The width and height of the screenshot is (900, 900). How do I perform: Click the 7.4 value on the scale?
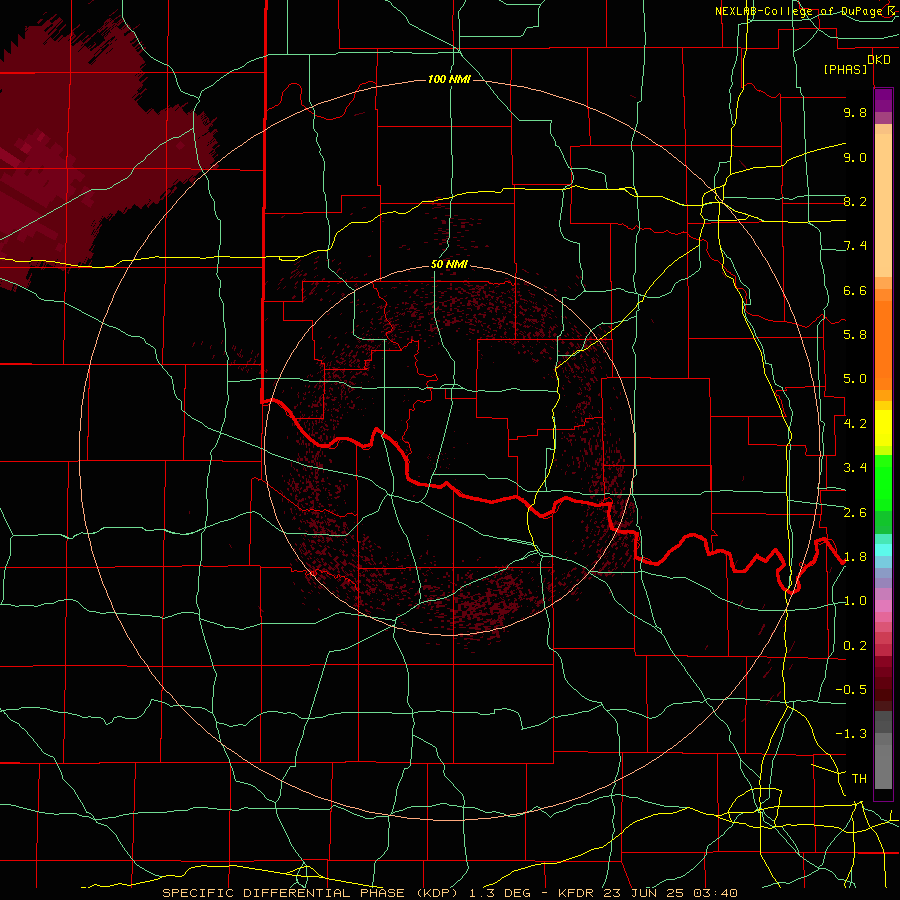pos(855,246)
